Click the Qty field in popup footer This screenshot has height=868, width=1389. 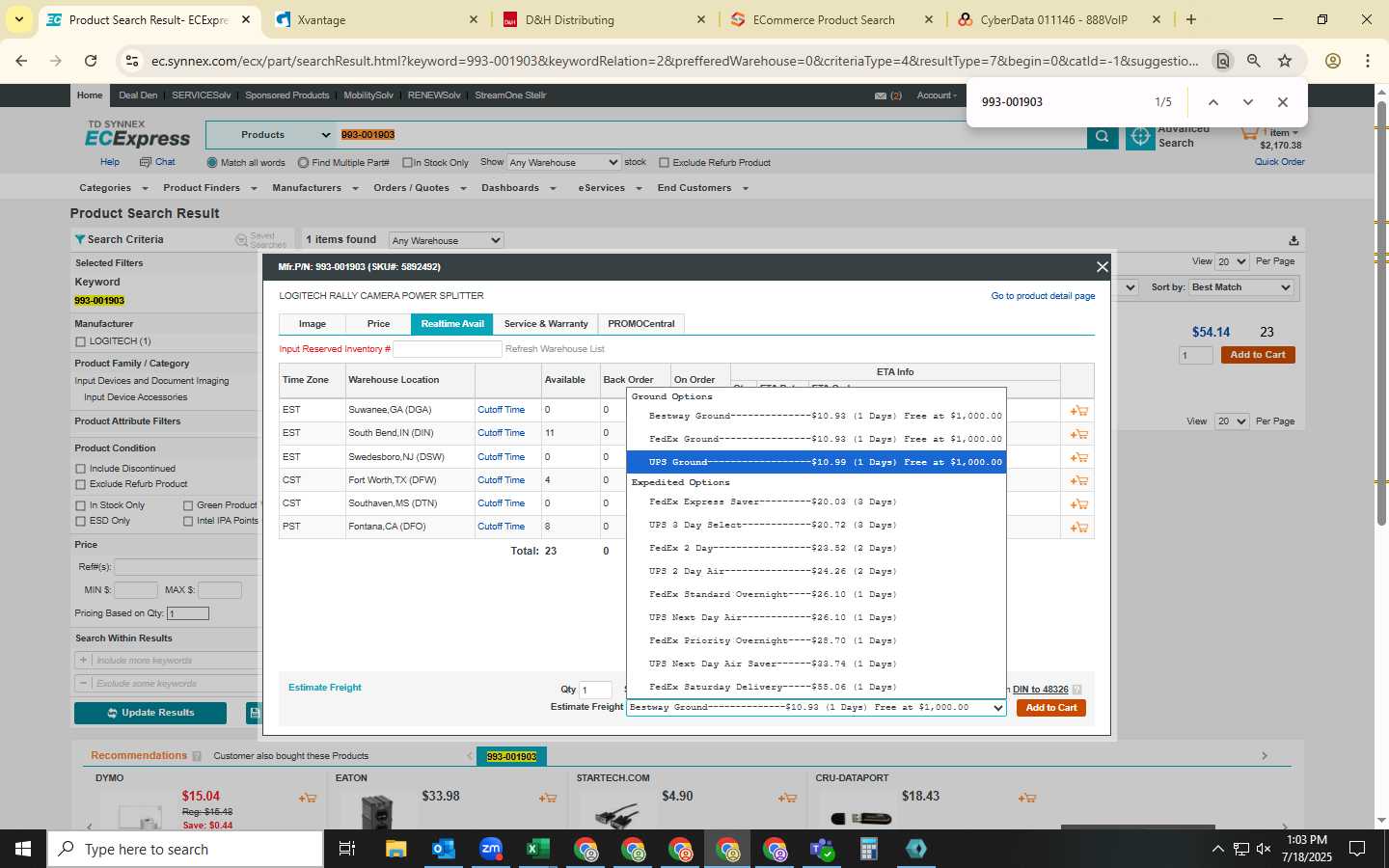(x=595, y=690)
